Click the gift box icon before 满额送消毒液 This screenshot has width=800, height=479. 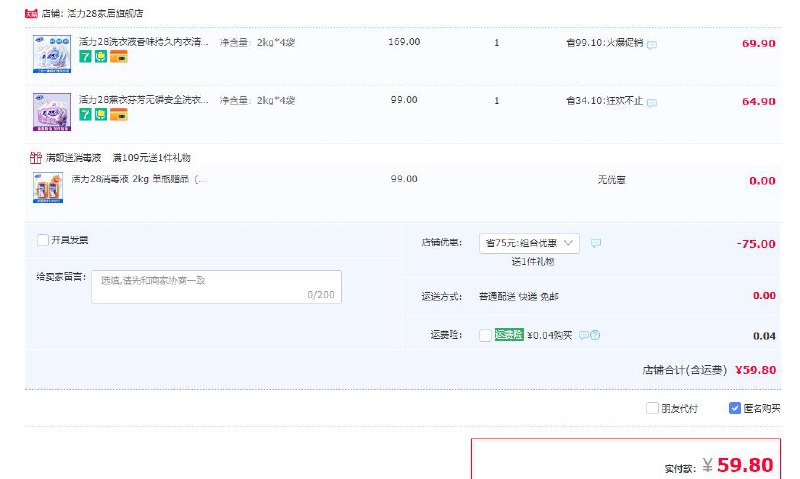(x=36, y=158)
